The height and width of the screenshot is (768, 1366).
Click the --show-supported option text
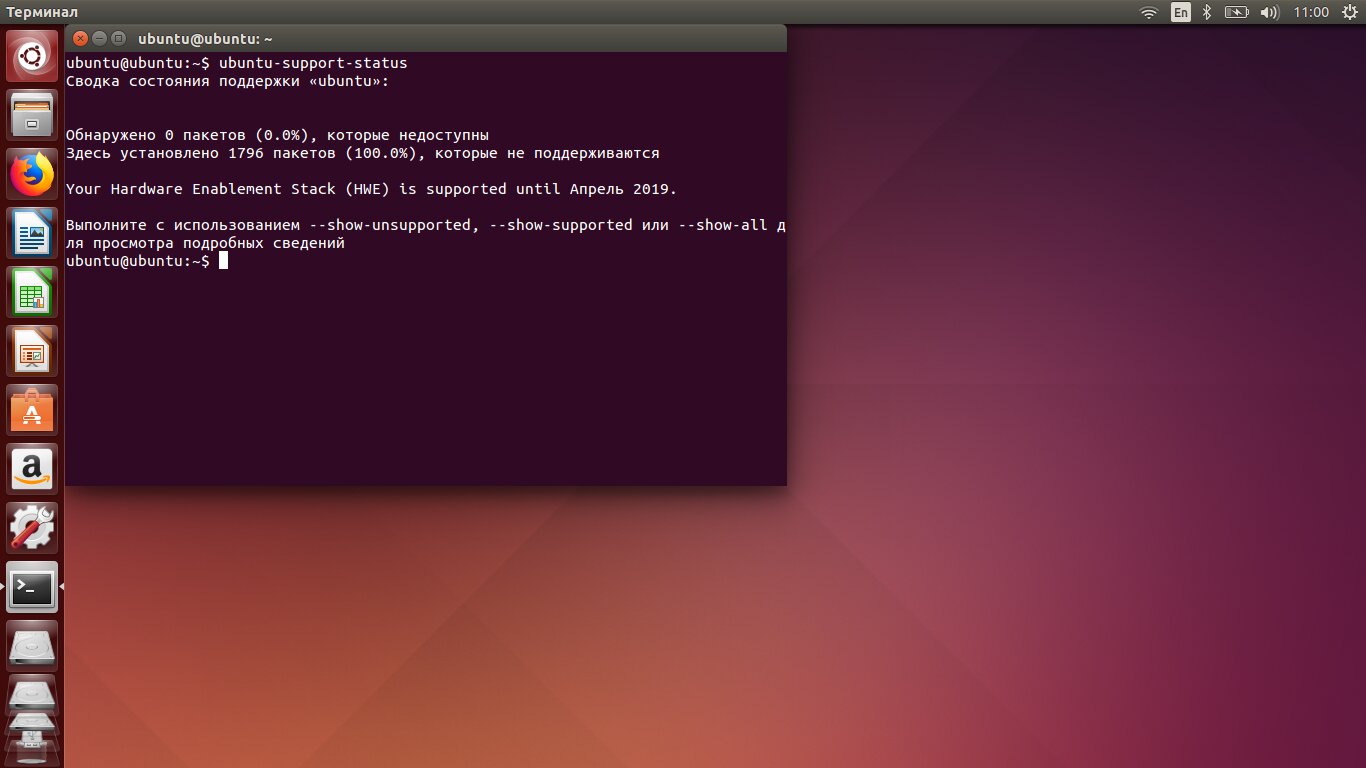pyautogui.click(x=561, y=225)
